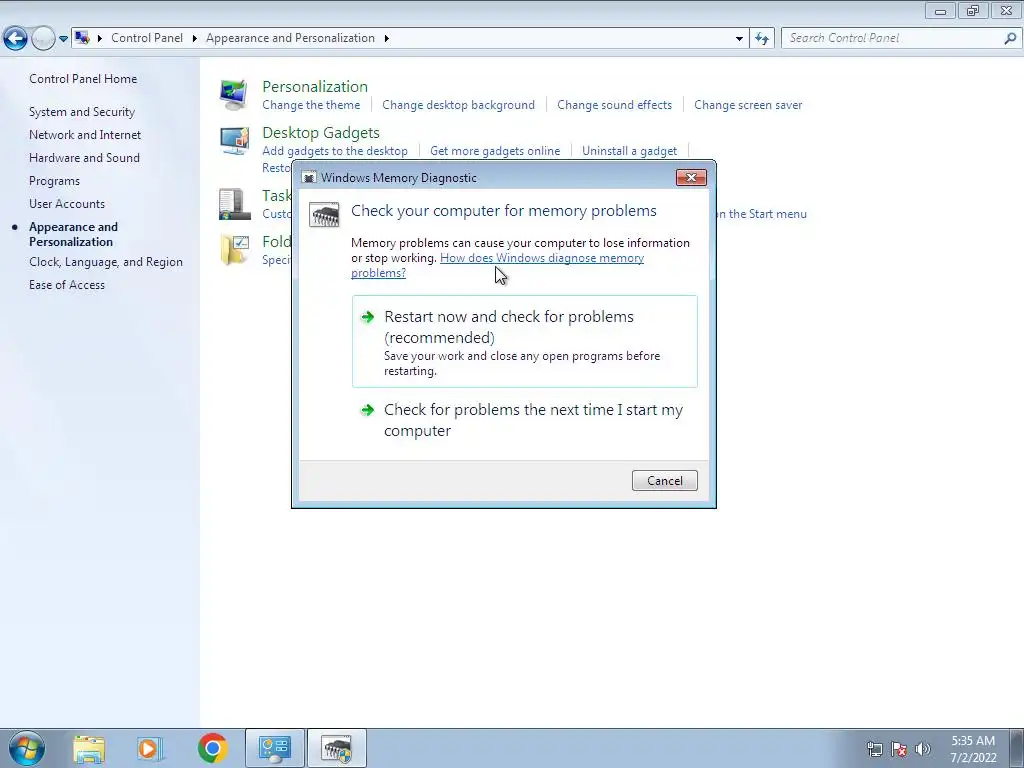This screenshot has width=1024, height=768.
Task: Click the Forward navigation arrow button
Action: pyautogui.click(x=43, y=39)
